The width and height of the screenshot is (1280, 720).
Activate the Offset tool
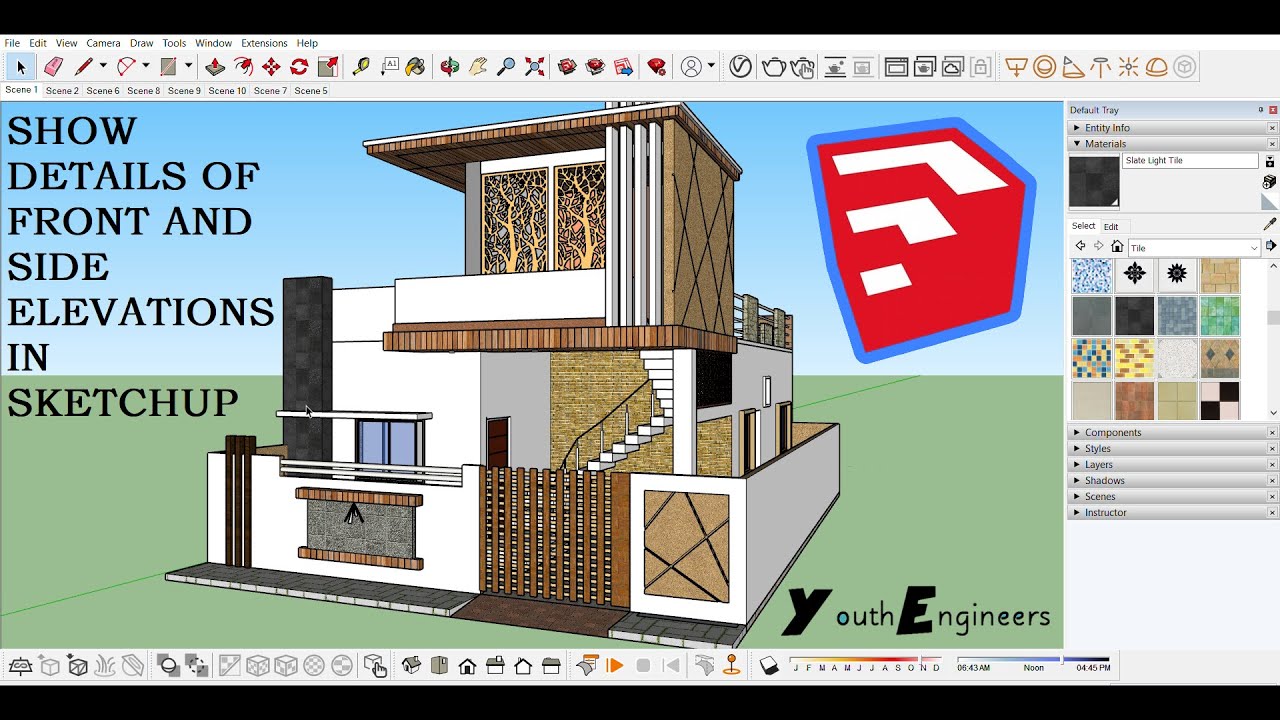tap(243, 67)
